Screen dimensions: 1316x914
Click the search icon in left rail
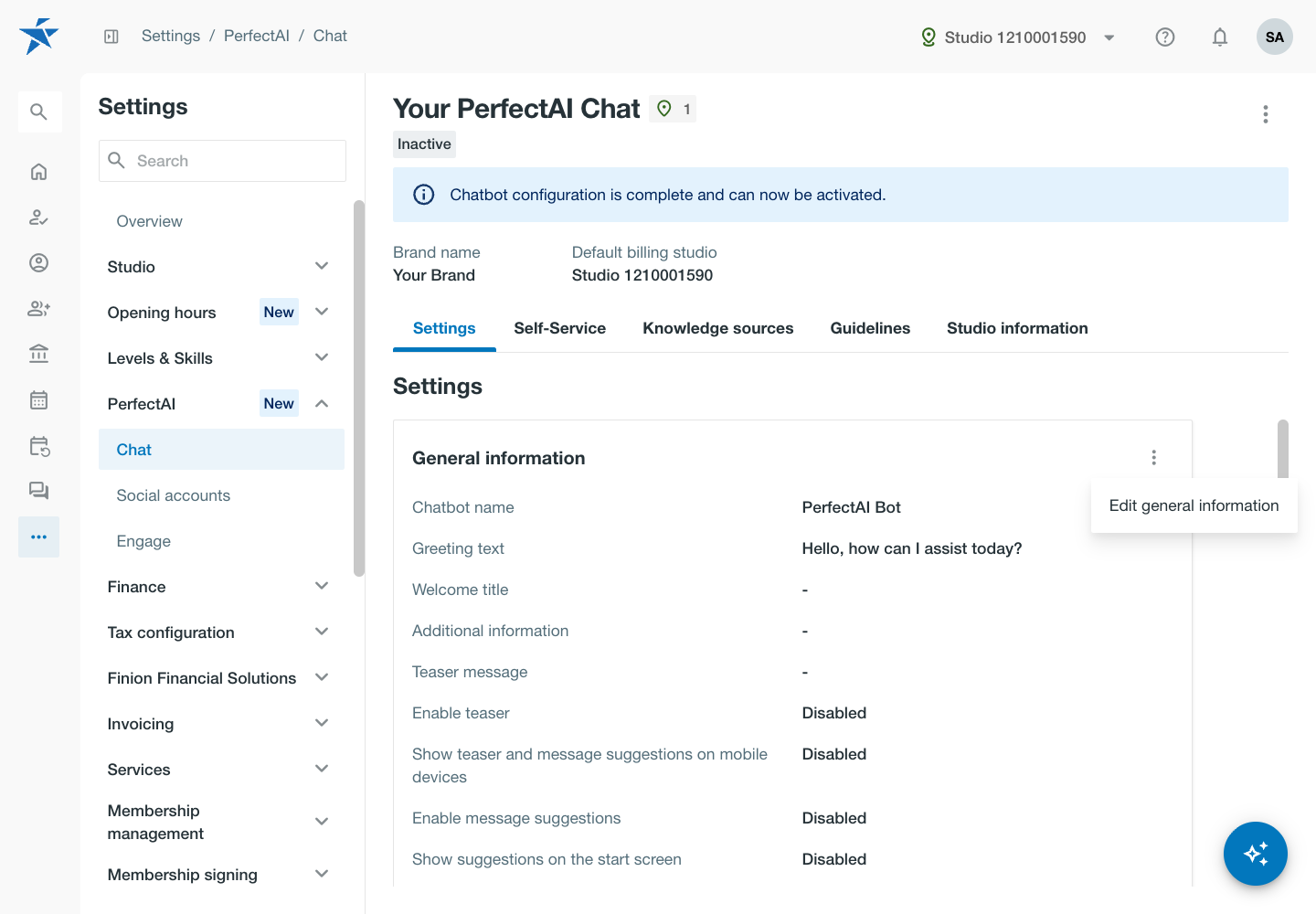(x=38, y=112)
